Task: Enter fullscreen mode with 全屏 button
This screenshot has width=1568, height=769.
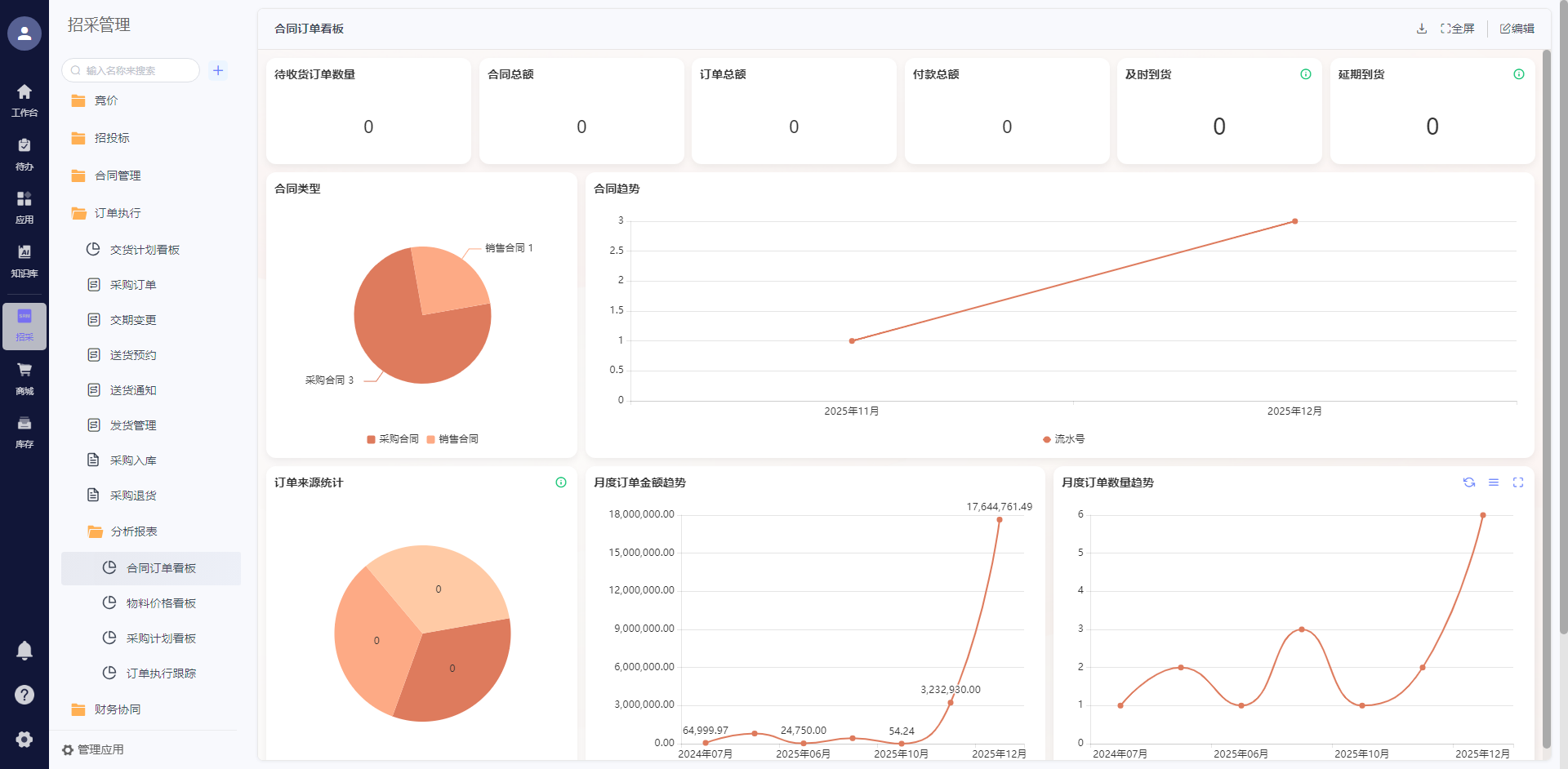Action: 1458,29
